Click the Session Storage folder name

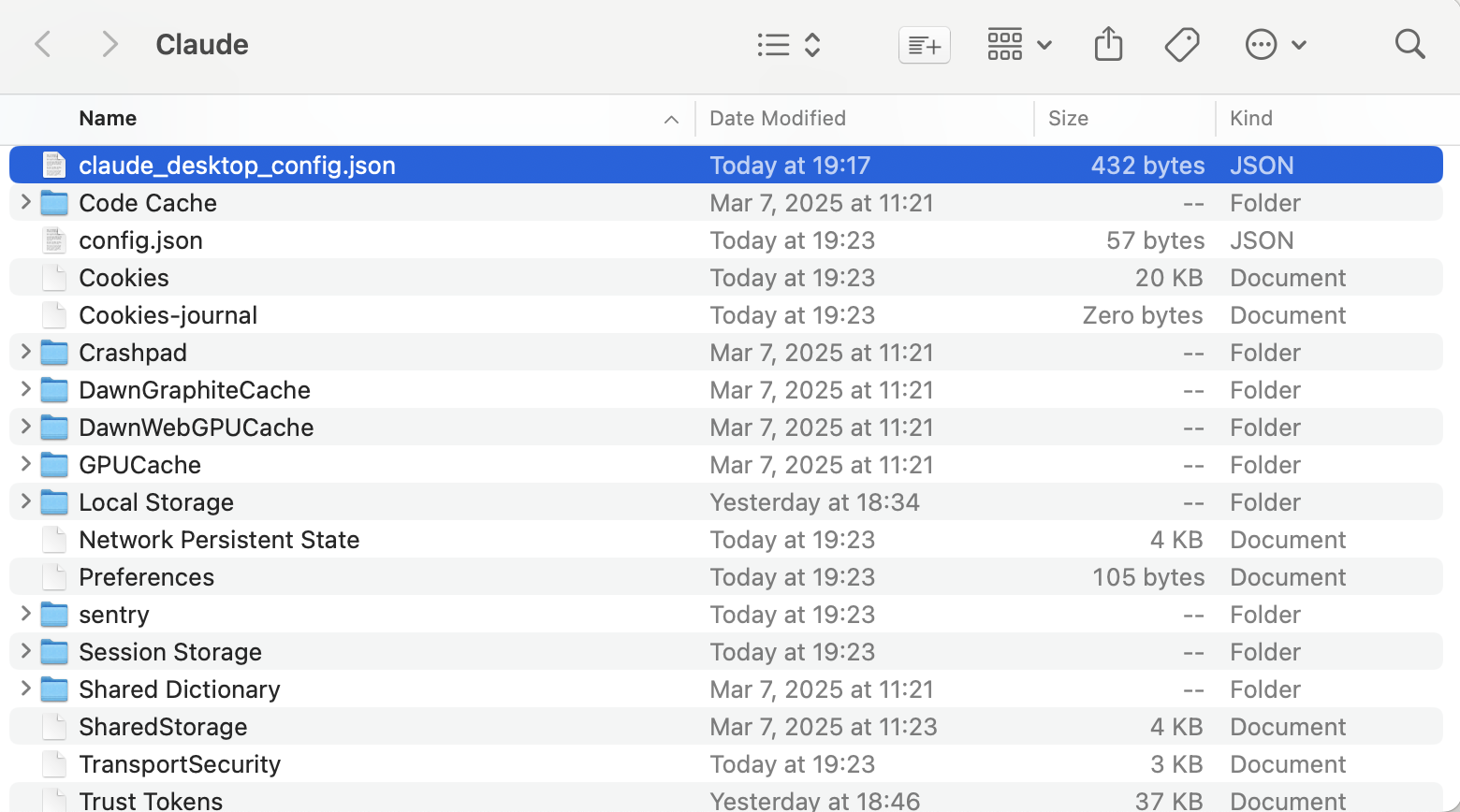click(x=170, y=652)
